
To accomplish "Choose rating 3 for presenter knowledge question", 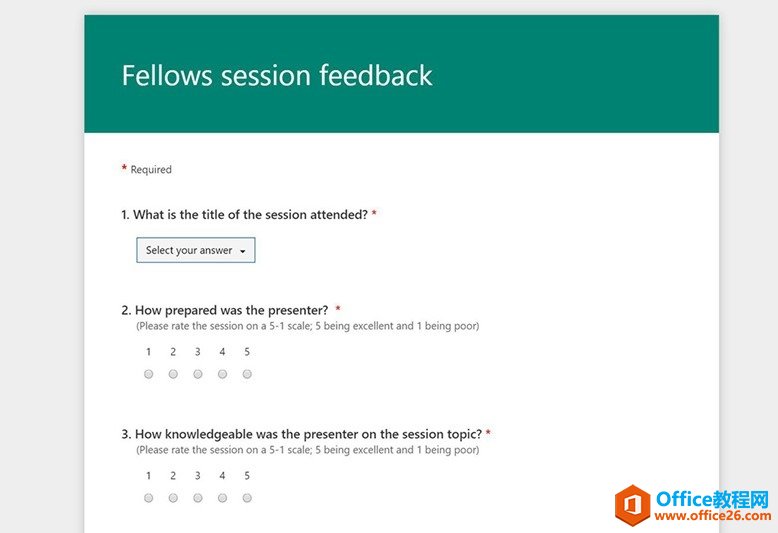I will click(197, 498).
